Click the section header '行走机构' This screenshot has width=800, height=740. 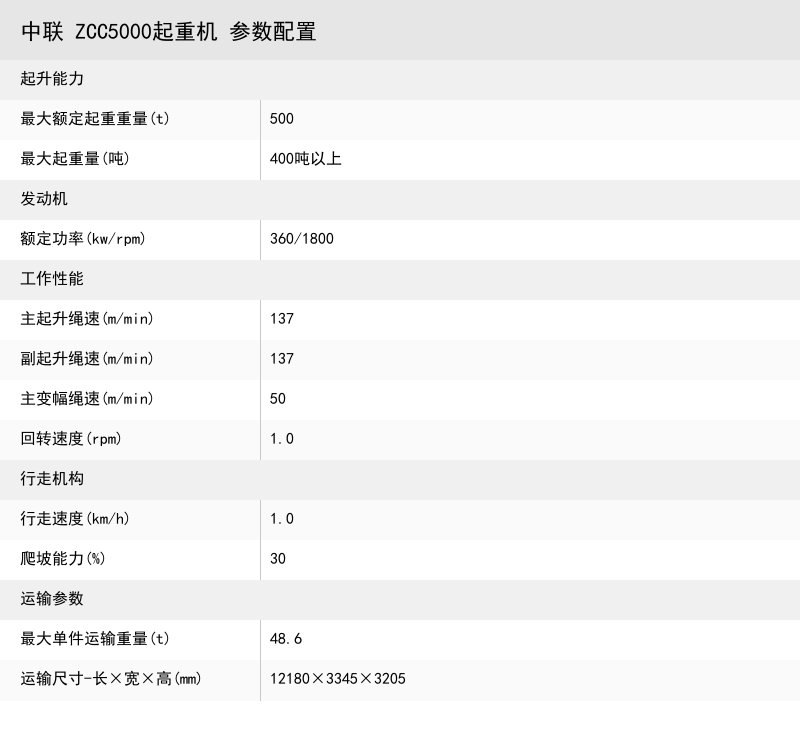[x=52, y=479]
